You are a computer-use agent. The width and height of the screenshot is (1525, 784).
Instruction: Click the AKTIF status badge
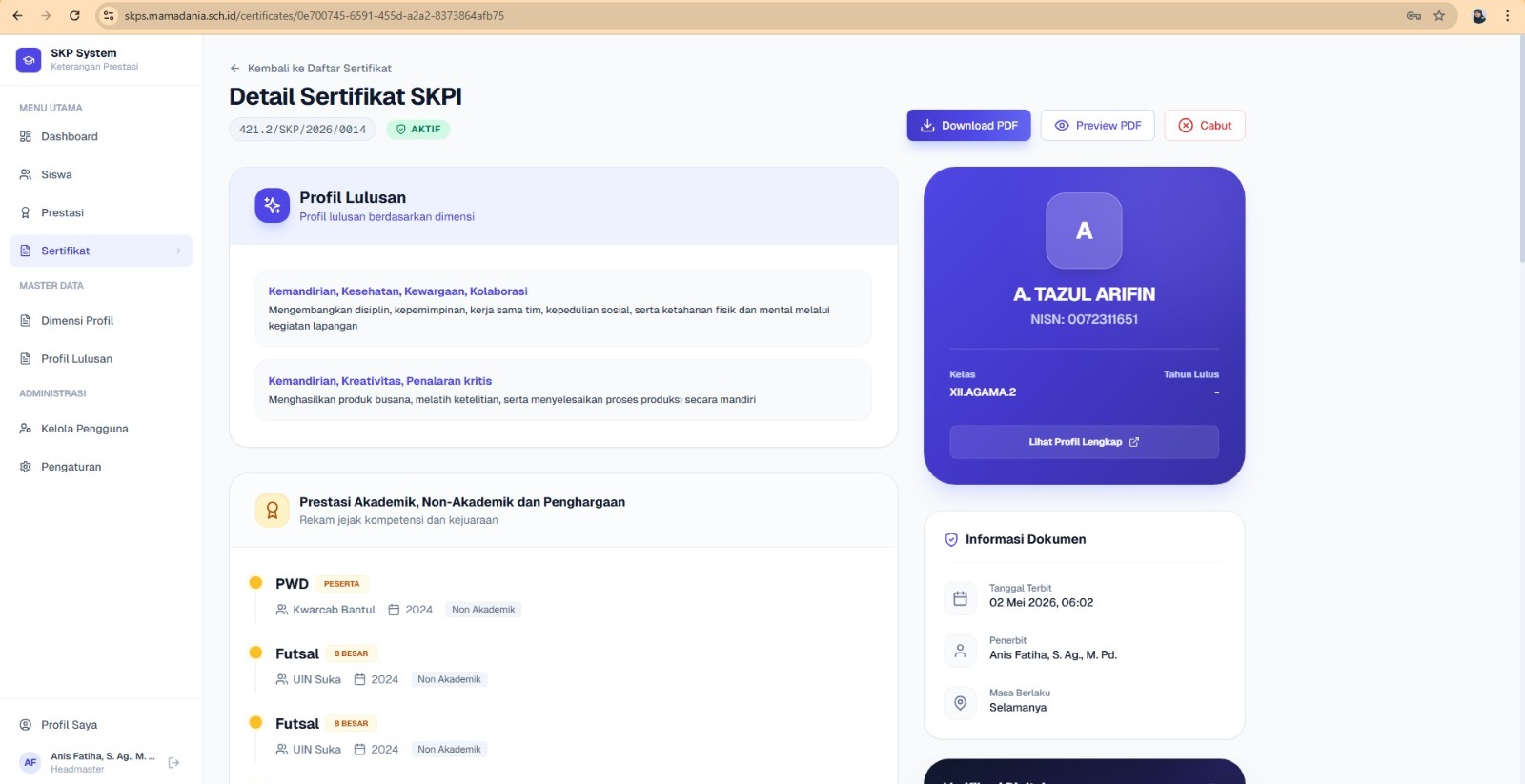(417, 130)
